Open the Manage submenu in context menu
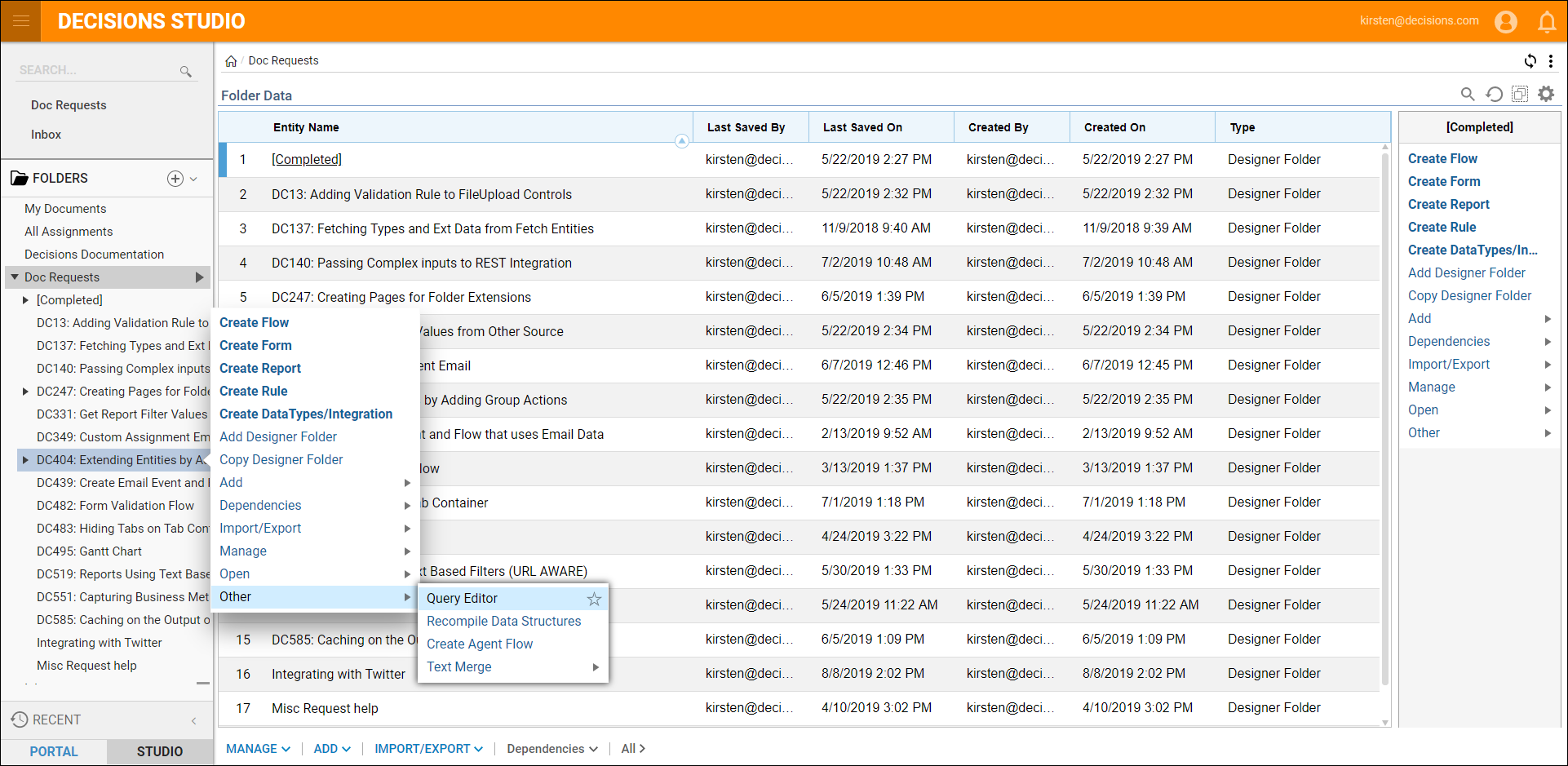The width and height of the screenshot is (1568, 766). point(314,551)
